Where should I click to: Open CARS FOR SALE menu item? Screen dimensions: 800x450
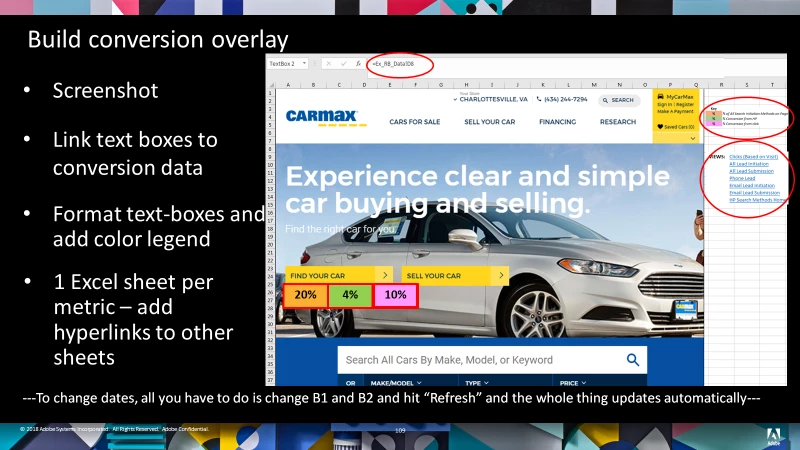(x=414, y=122)
